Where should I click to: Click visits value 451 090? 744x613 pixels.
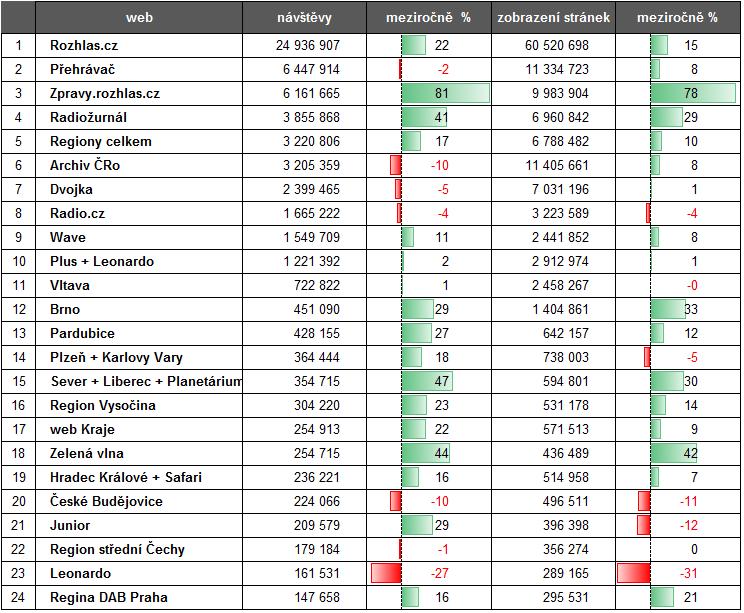click(x=317, y=309)
